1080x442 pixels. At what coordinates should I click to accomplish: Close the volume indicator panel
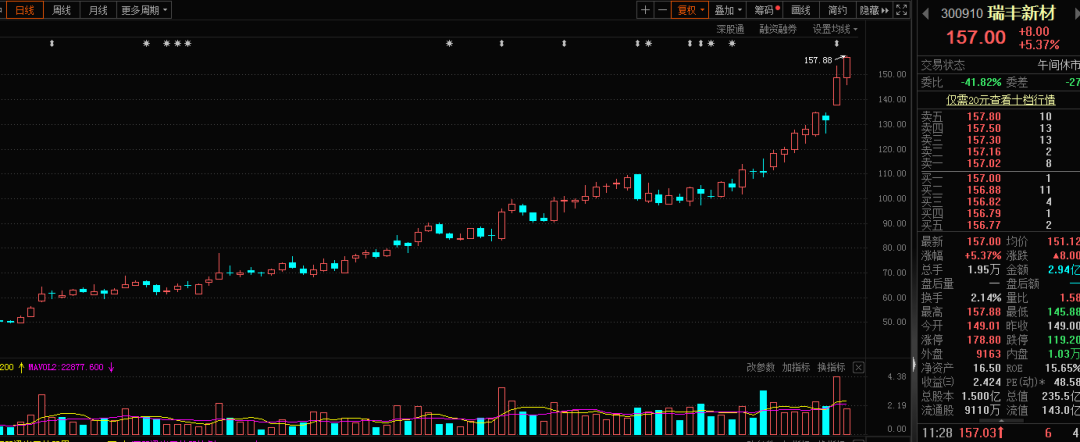pyautogui.click(x=859, y=367)
